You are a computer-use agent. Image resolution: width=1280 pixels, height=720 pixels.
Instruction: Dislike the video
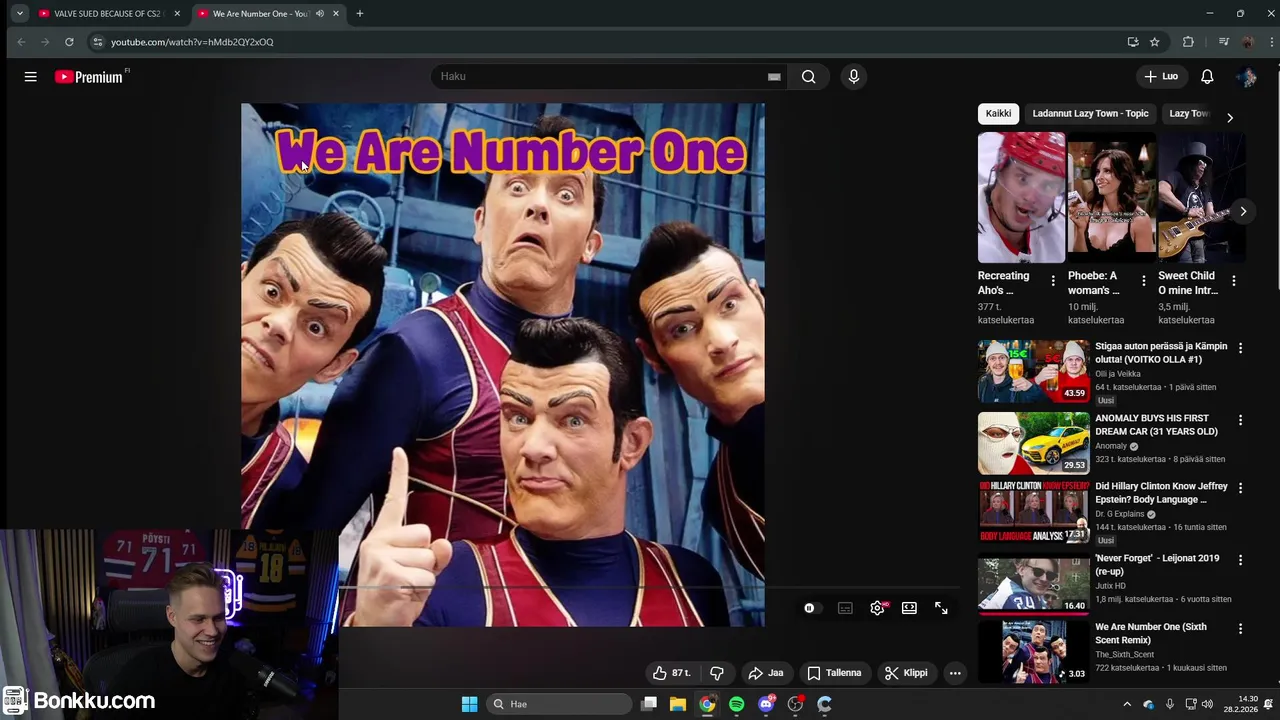point(716,673)
